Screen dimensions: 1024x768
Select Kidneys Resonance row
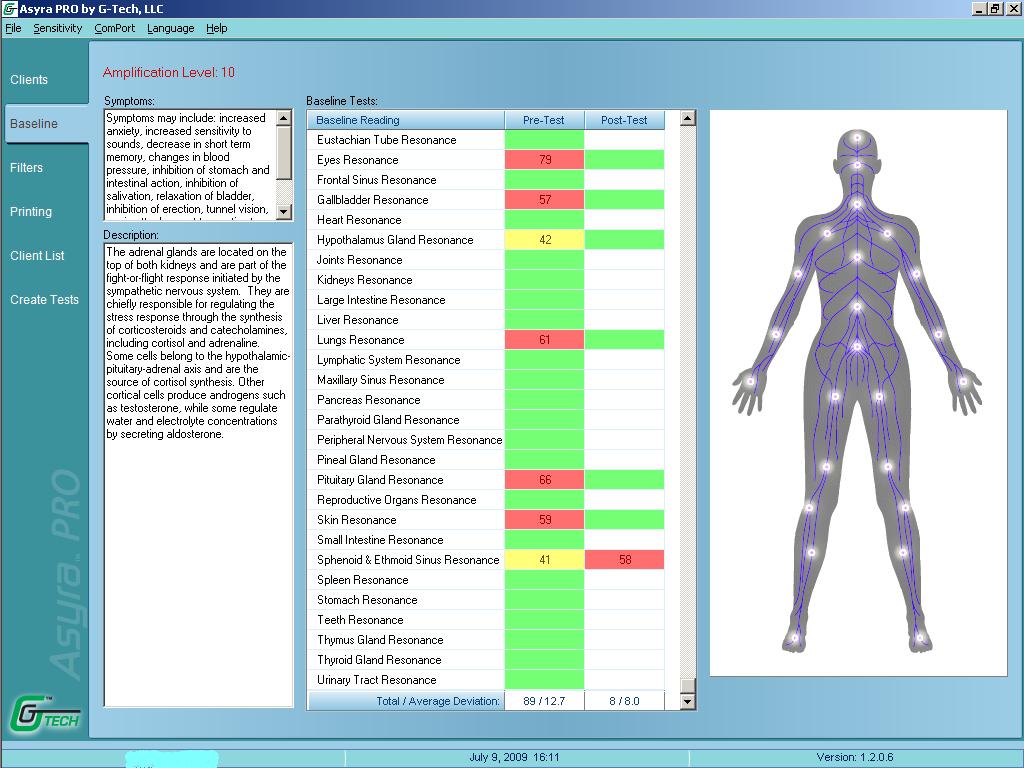point(486,280)
